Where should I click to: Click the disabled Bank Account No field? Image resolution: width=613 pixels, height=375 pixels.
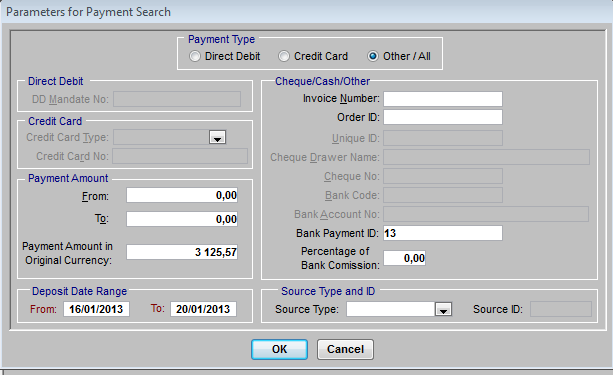[x=486, y=214]
